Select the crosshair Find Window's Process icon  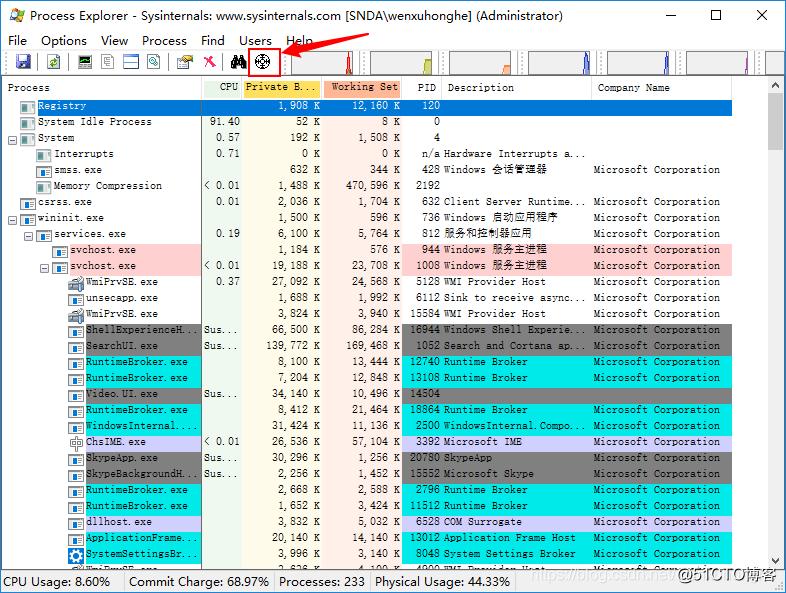(x=263, y=62)
